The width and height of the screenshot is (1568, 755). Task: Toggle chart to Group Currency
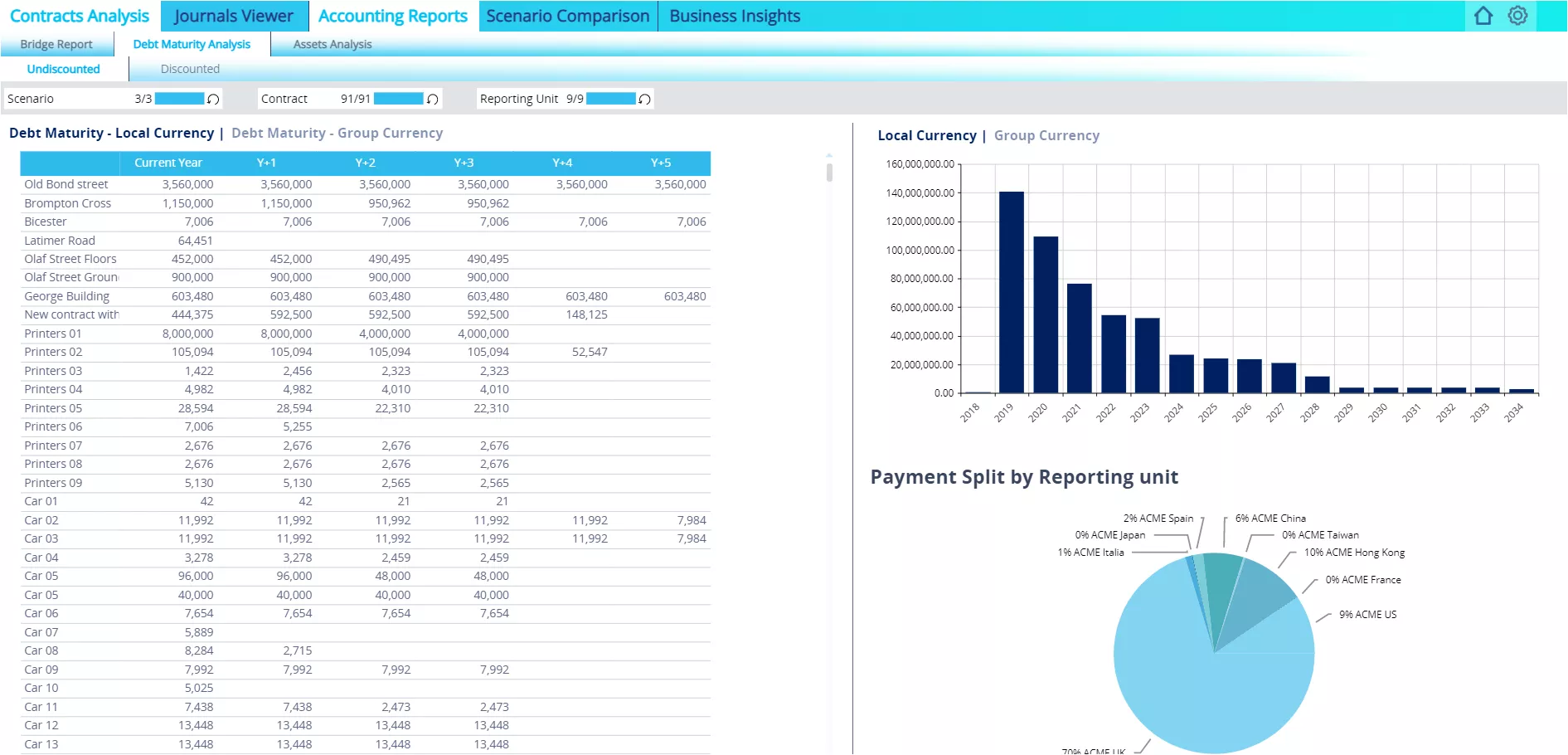(1046, 135)
